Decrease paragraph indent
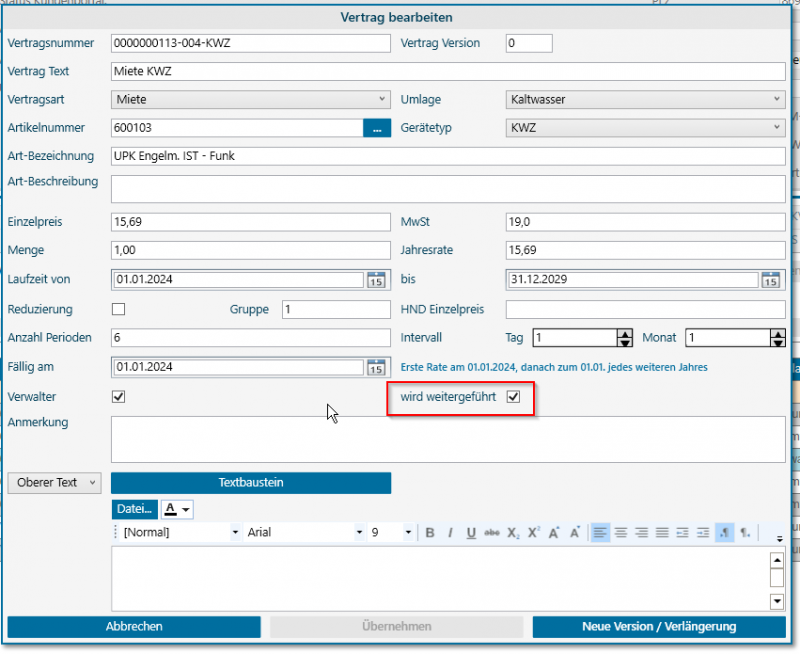 [683, 533]
